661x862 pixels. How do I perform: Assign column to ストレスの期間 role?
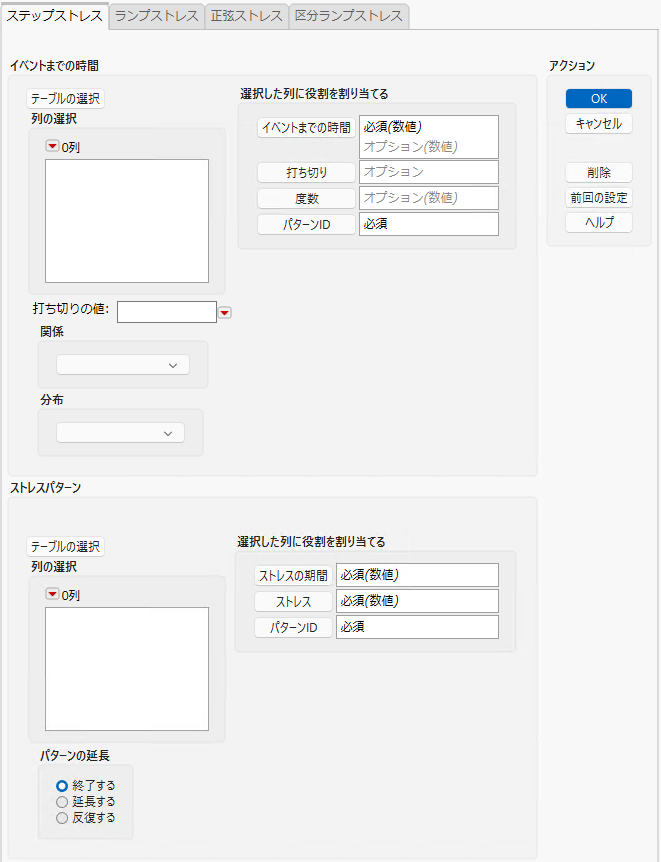pyautogui.click(x=293, y=576)
